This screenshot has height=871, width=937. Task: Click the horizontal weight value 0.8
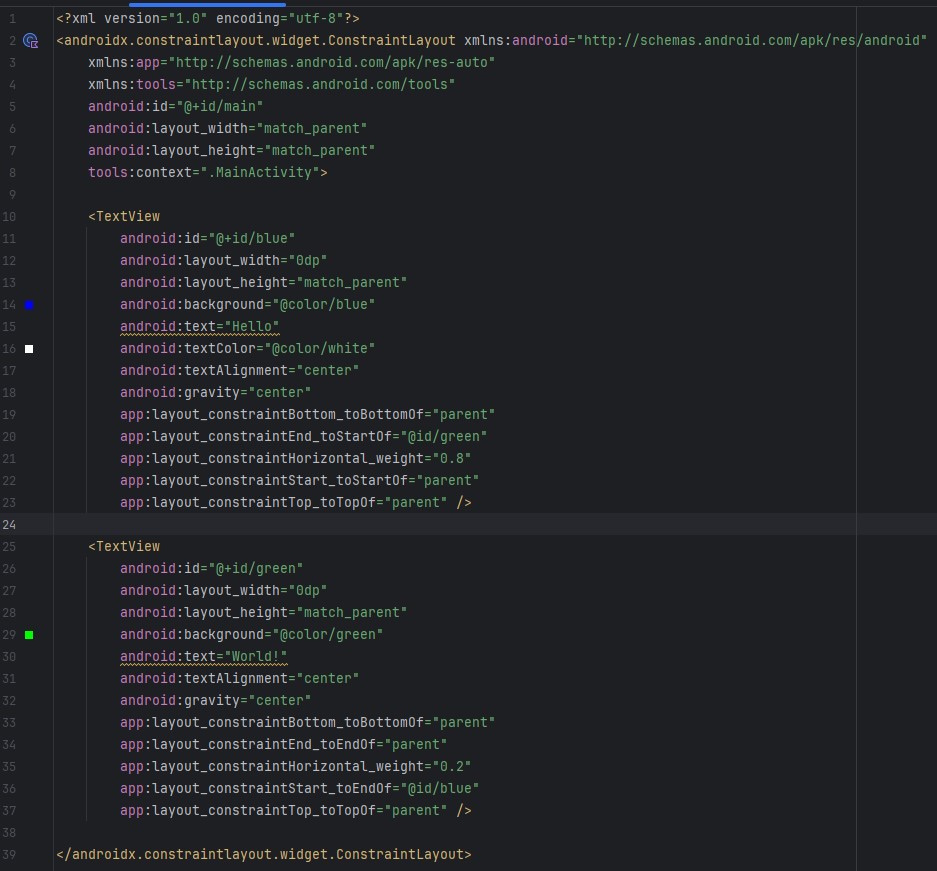448,459
